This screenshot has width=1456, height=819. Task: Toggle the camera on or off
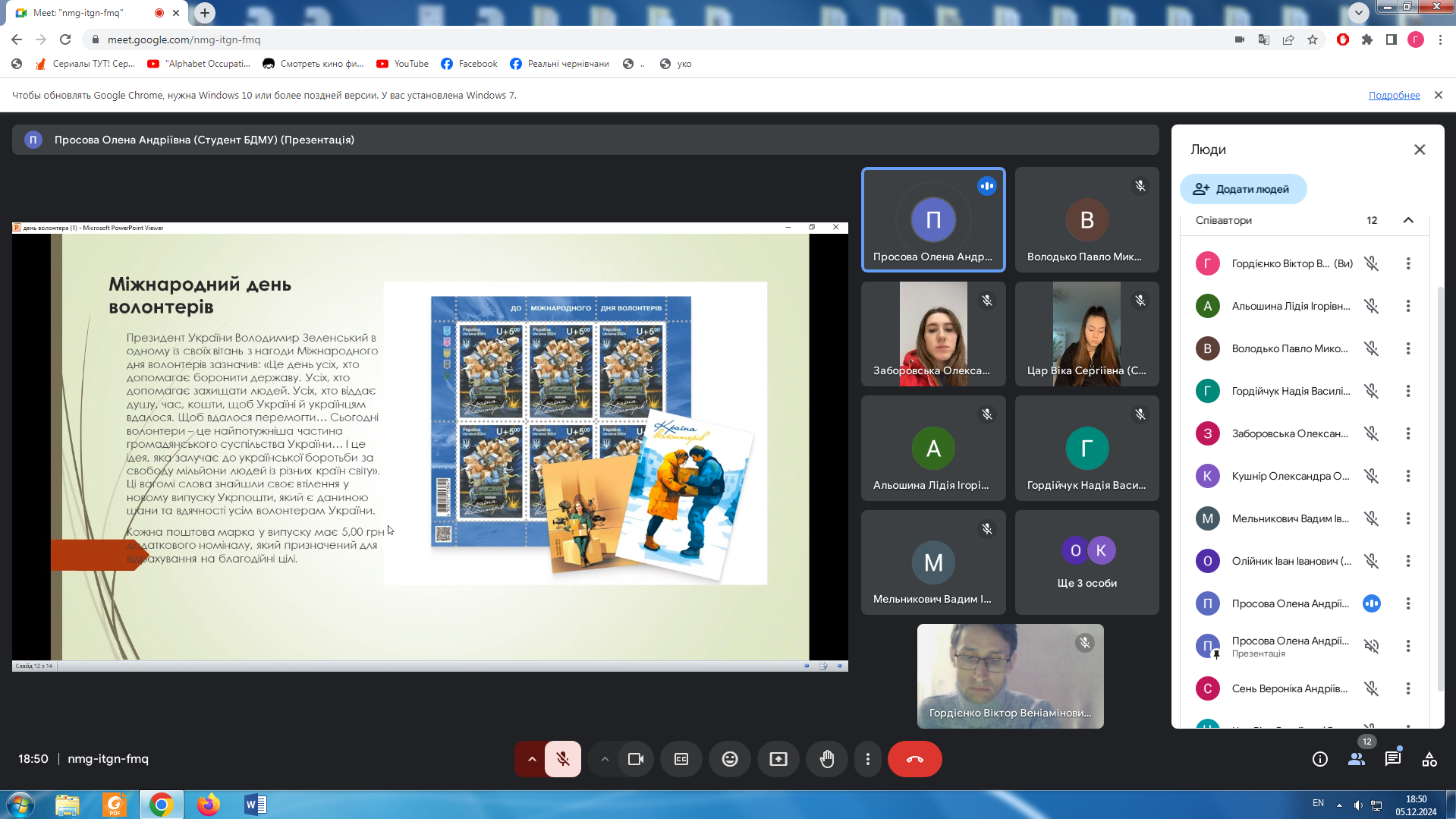coord(636,759)
